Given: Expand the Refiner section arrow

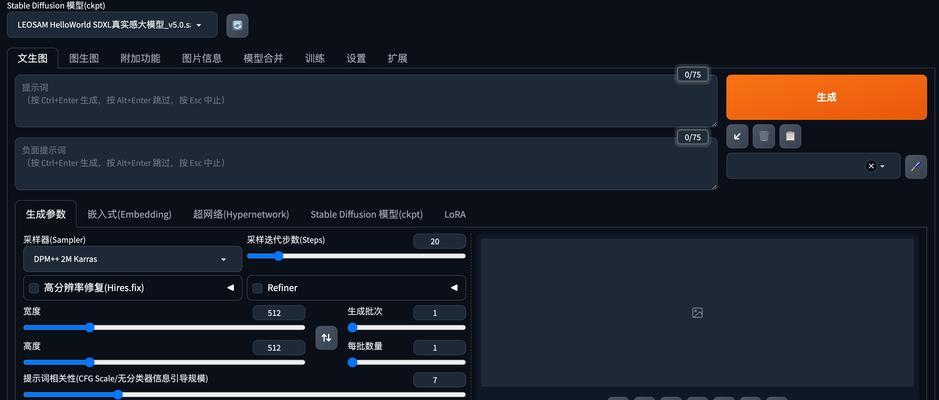Looking at the screenshot, I should pos(454,288).
